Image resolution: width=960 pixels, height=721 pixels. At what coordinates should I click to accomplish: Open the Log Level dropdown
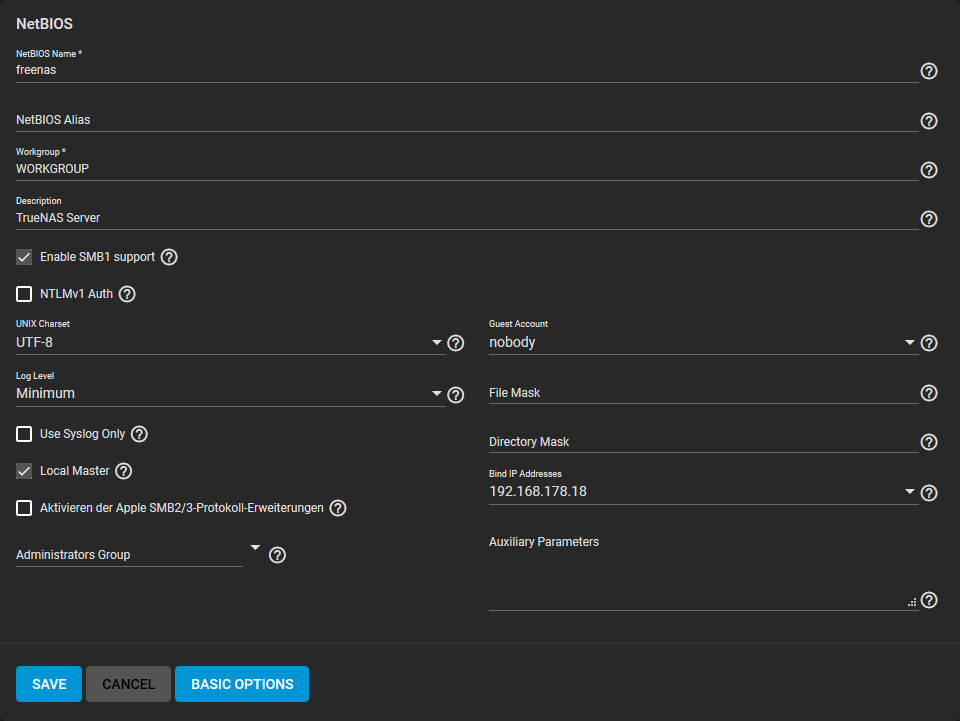click(x=229, y=394)
